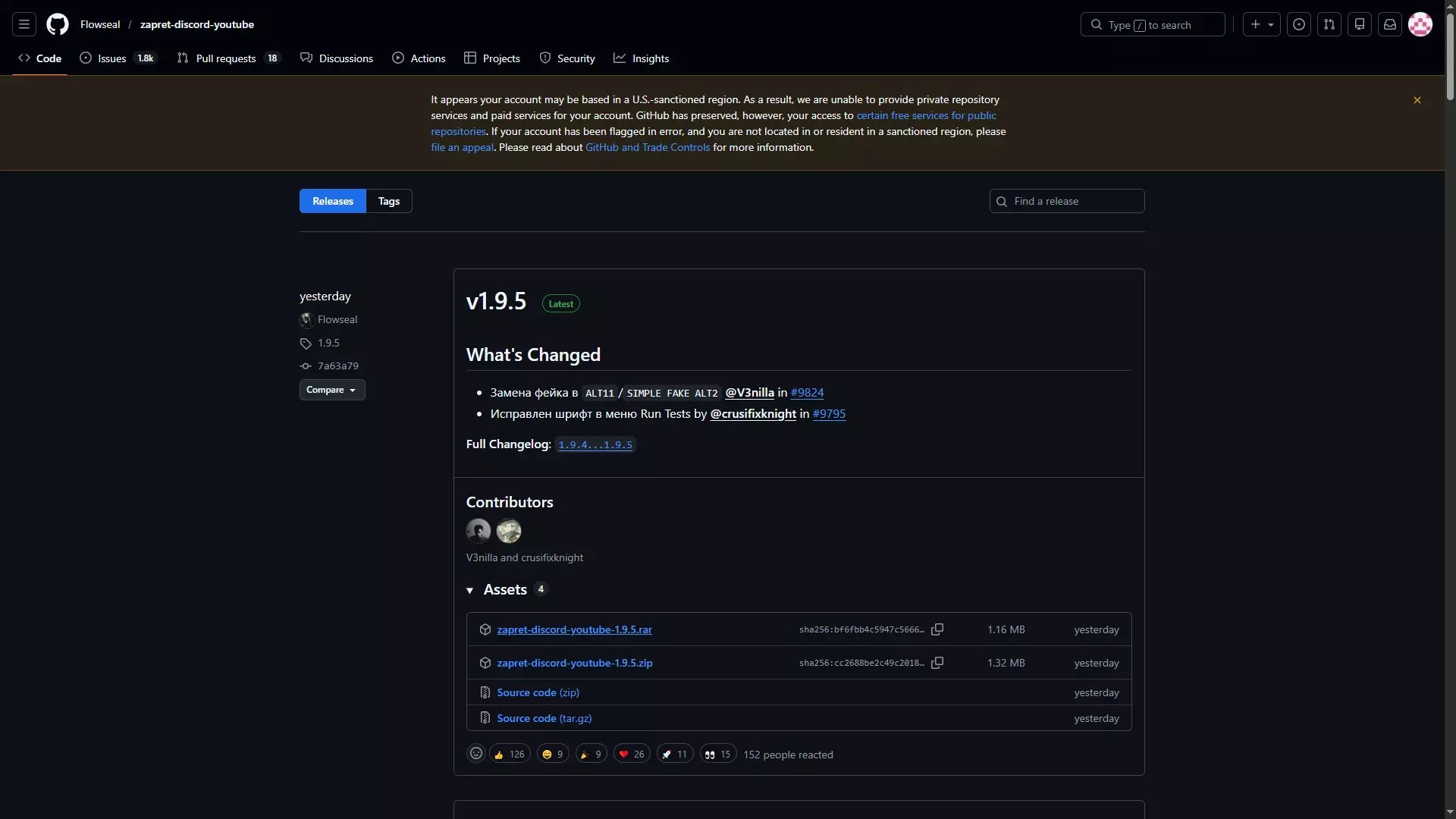Toggle the rocket reaction (11)
Viewport: 1456px width, 819px height.
[x=674, y=754]
